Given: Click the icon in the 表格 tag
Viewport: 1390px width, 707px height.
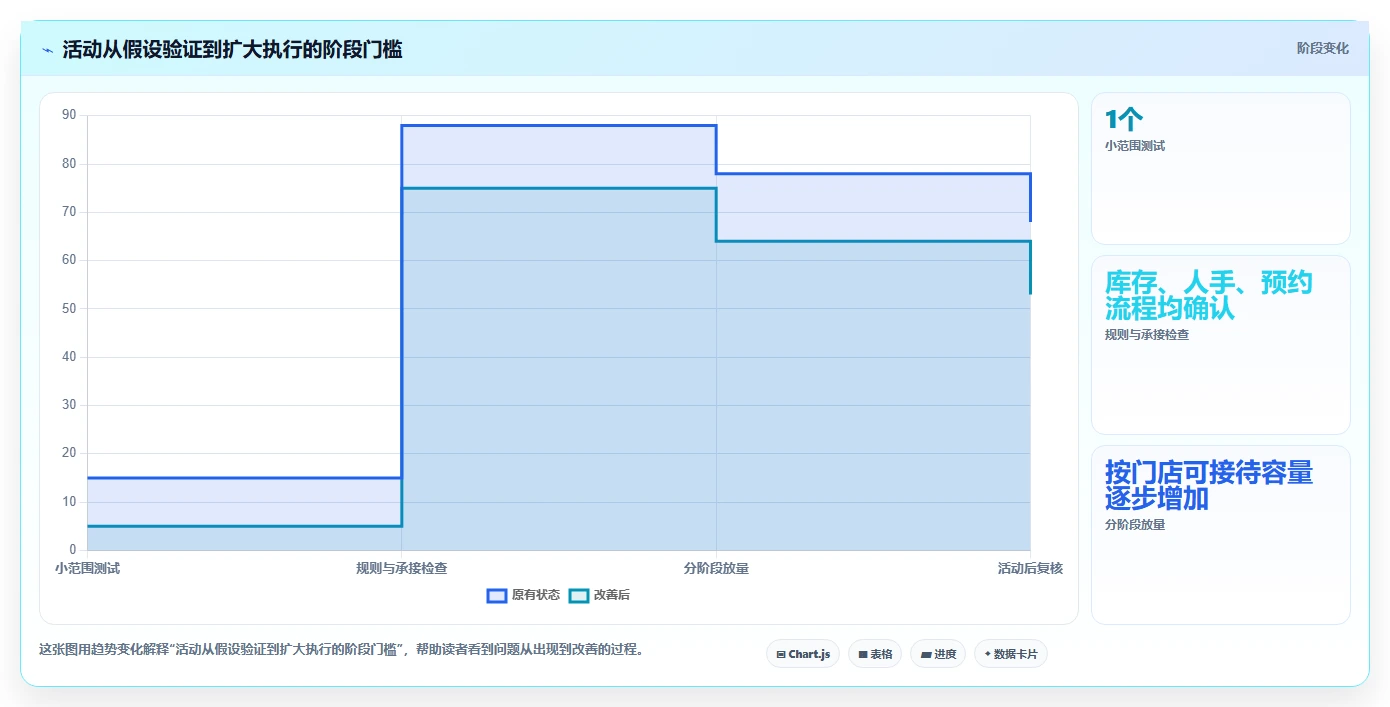Looking at the screenshot, I should [x=862, y=654].
